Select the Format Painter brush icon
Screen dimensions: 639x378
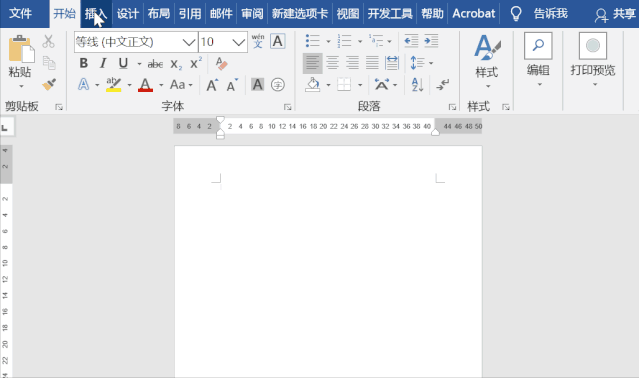49,85
